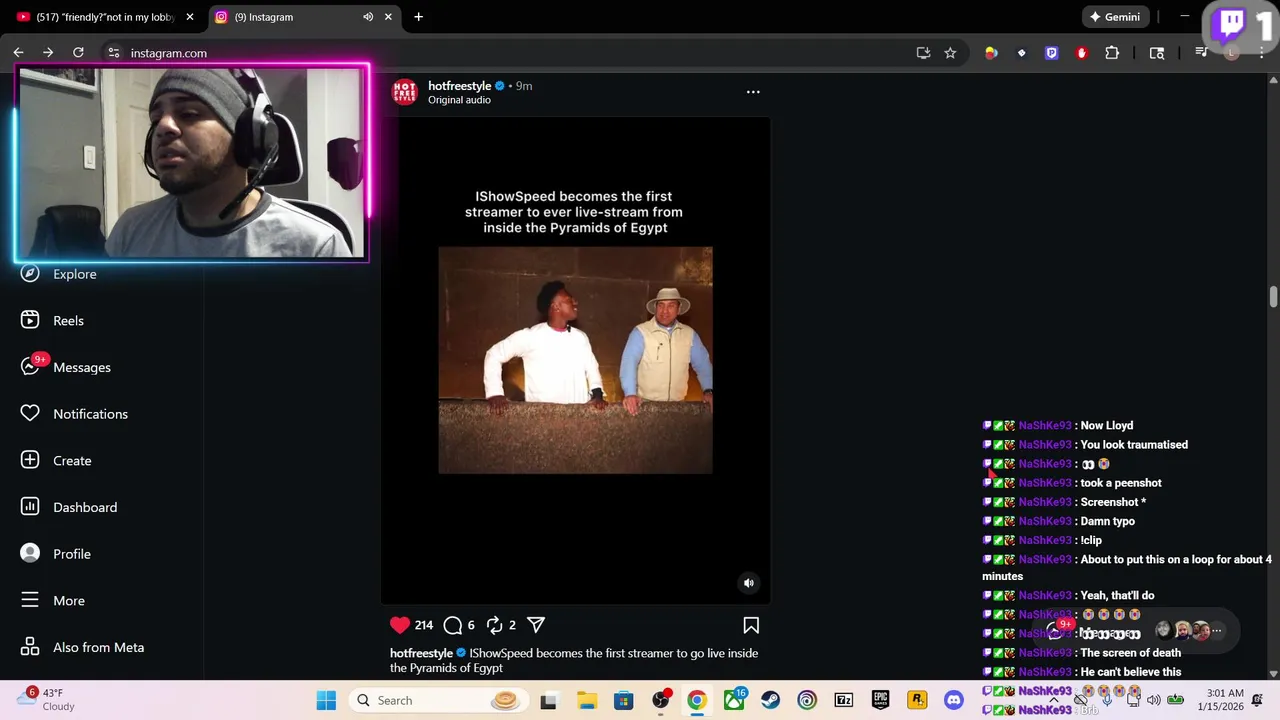View site information icon in address bar
This screenshot has height=720, width=1280.
tap(114, 53)
